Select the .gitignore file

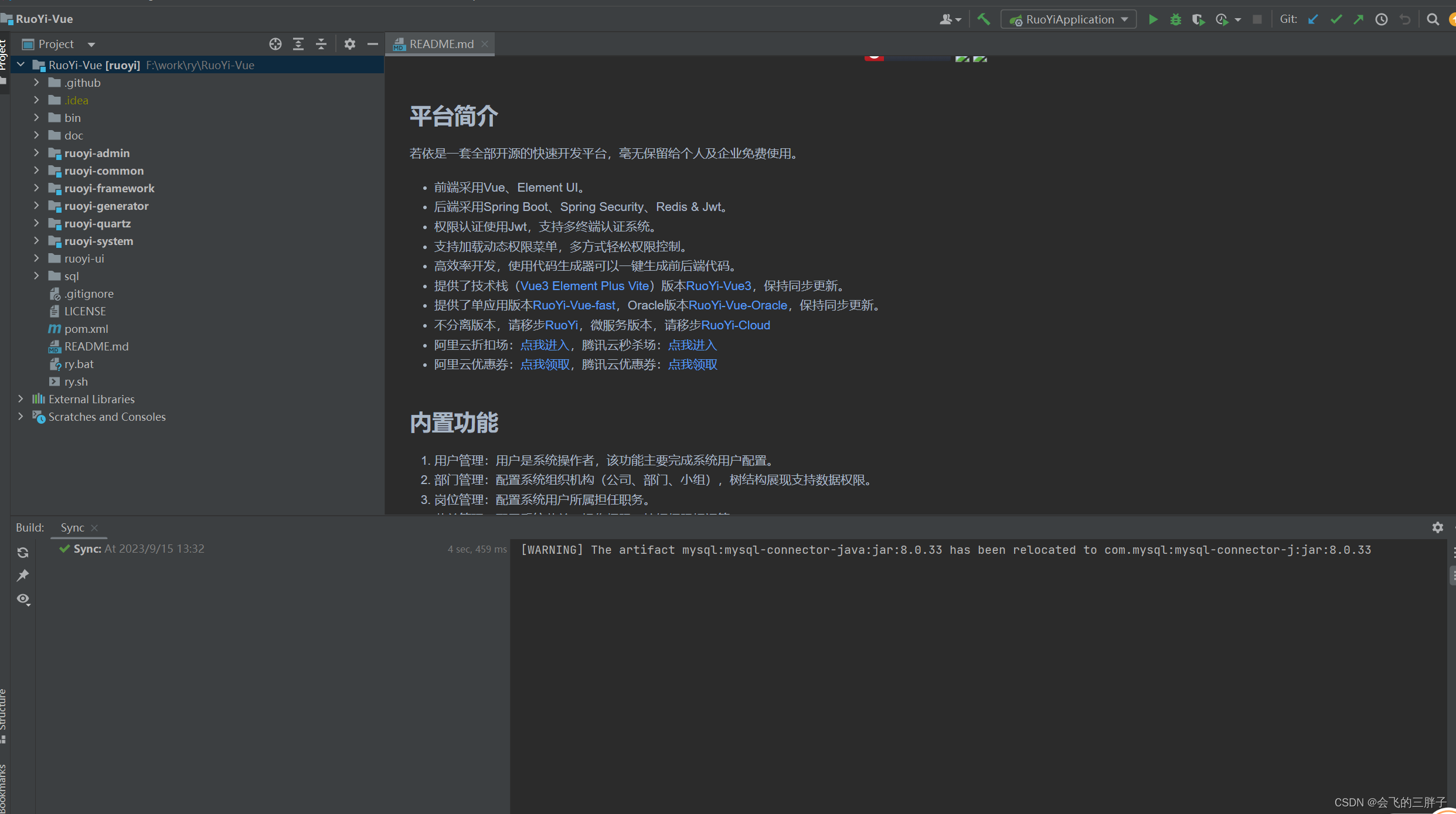tap(89, 294)
